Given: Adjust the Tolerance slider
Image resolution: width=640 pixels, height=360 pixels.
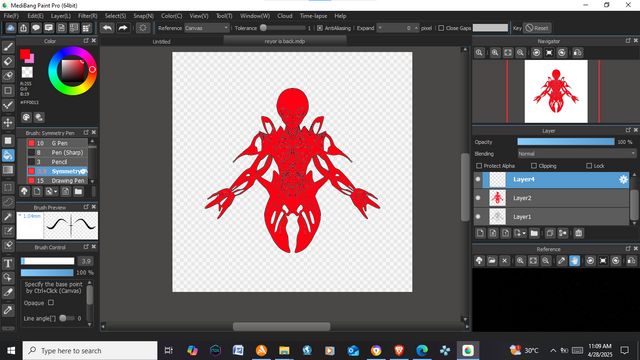Looking at the screenshot, I should pos(284,28).
